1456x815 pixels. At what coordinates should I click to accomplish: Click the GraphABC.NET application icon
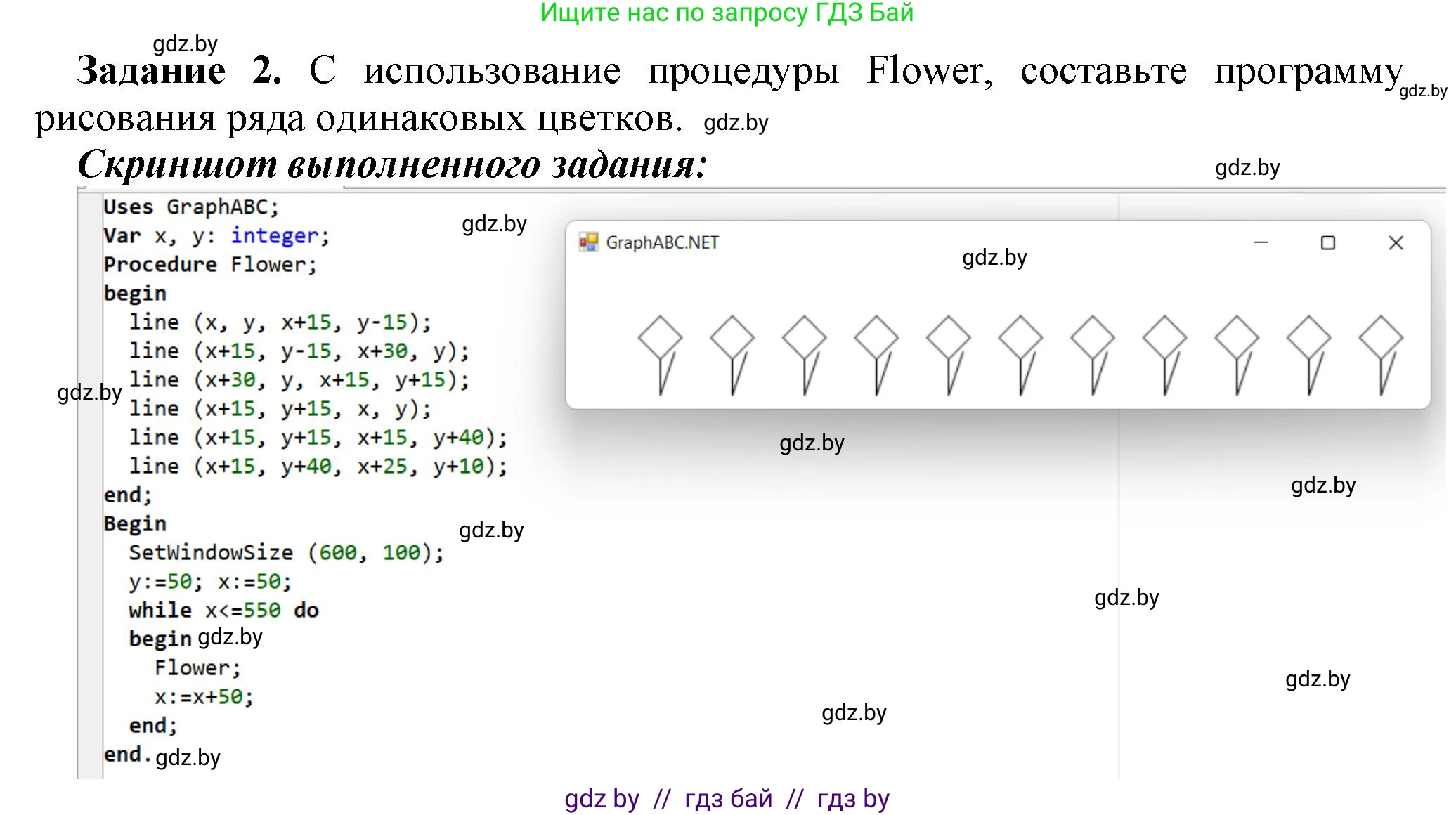click(x=589, y=242)
